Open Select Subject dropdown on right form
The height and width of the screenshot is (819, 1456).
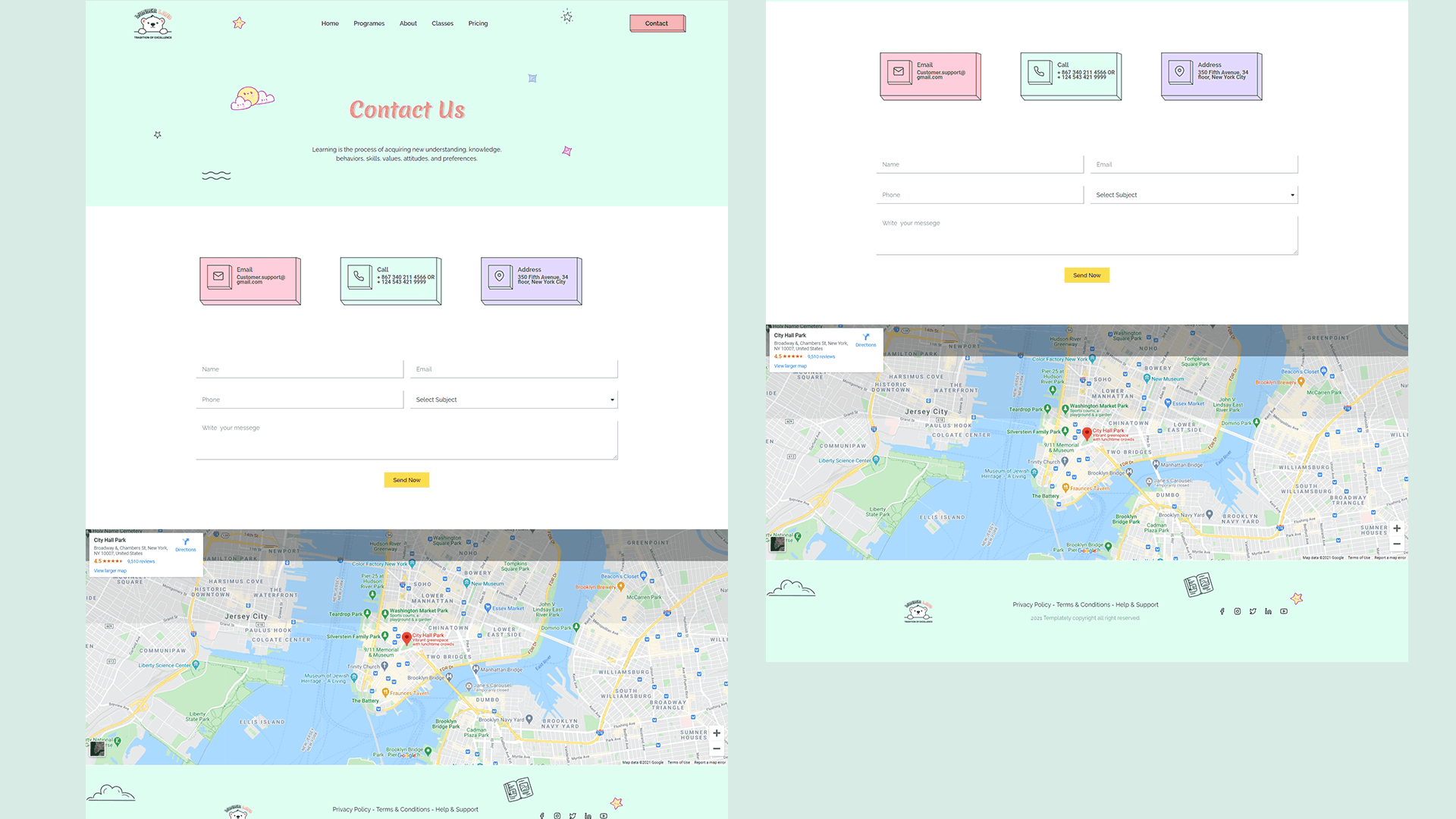(1194, 195)
